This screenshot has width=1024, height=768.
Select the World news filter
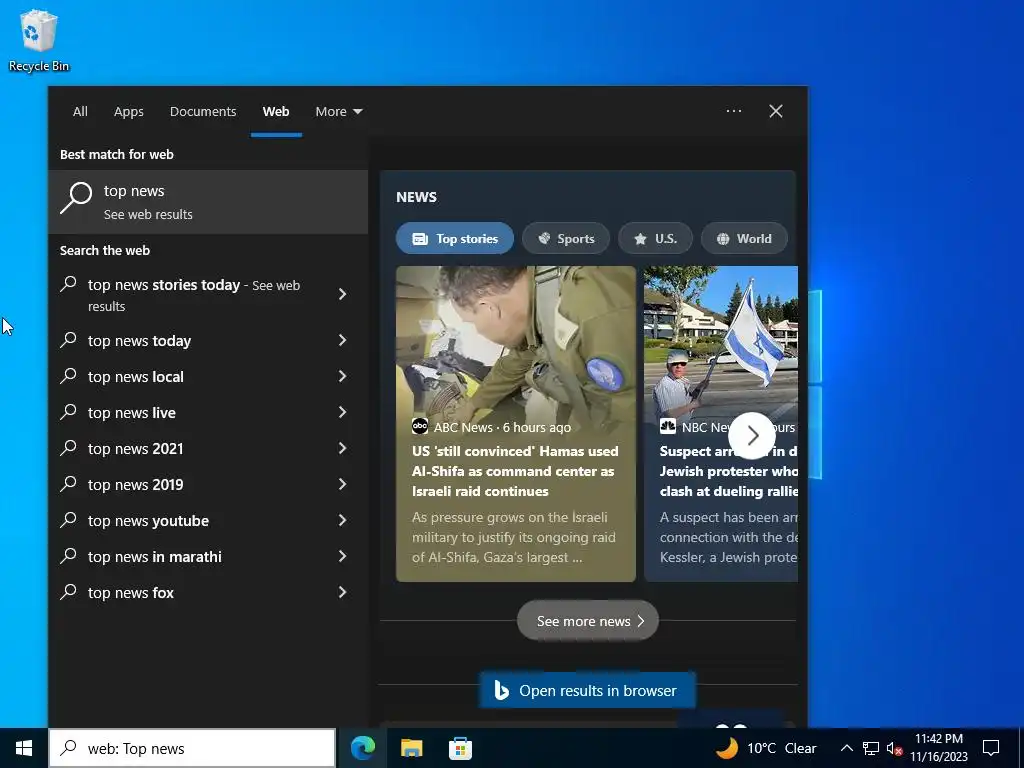(x=744, y=239)
